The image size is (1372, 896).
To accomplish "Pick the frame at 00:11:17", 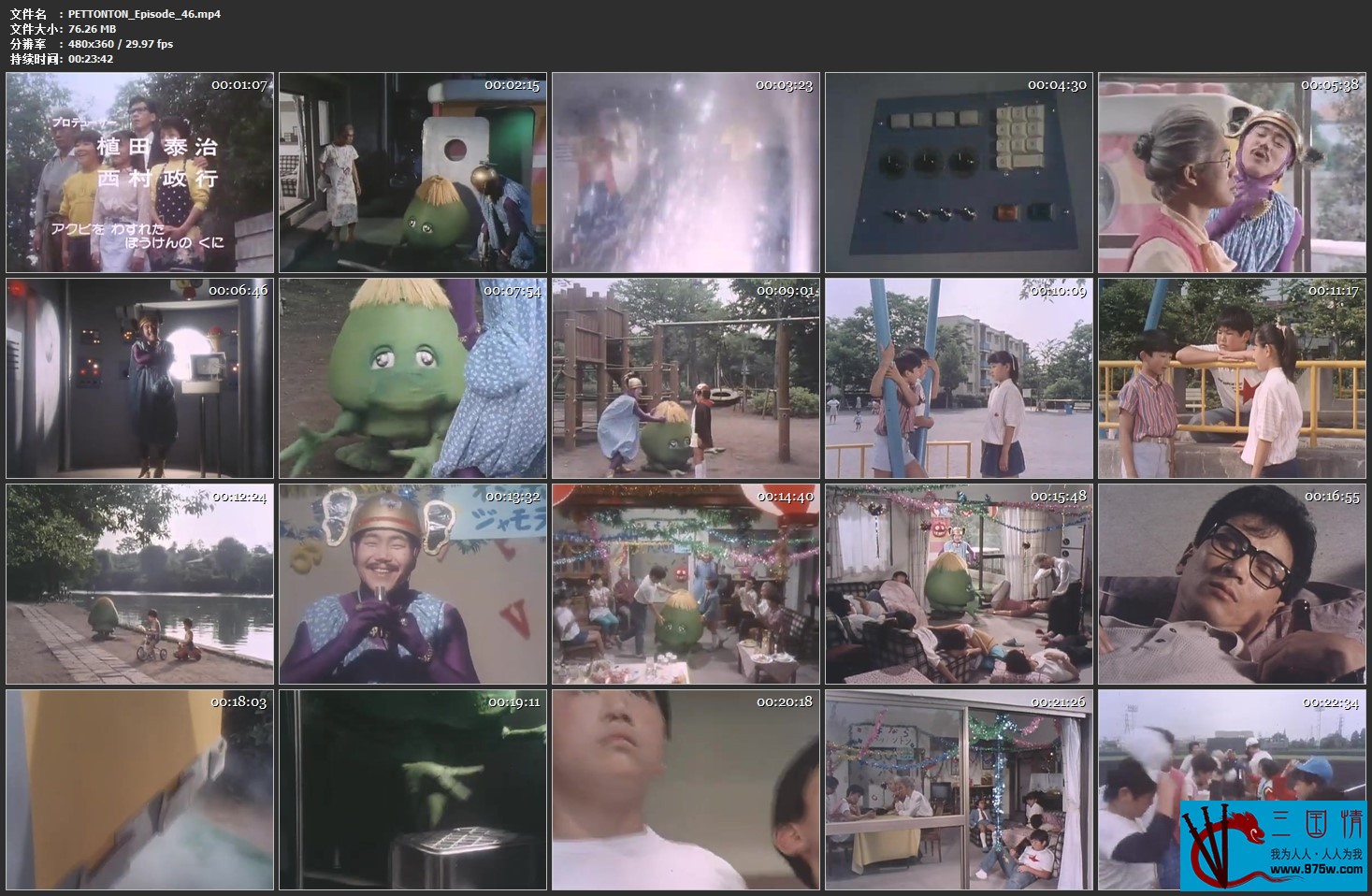I will point(1232,379).
